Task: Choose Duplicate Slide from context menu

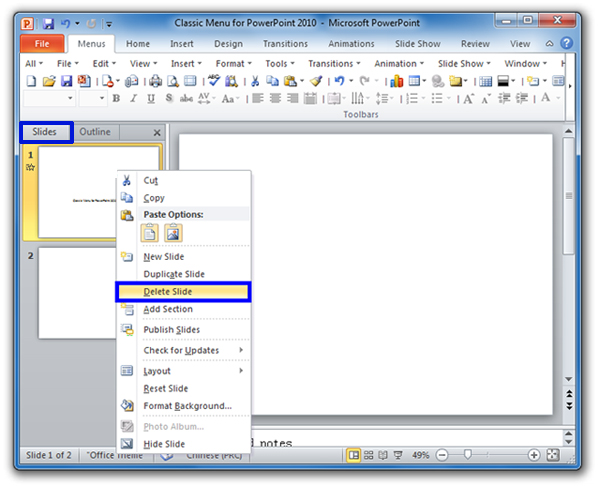Action: (183, 274)
